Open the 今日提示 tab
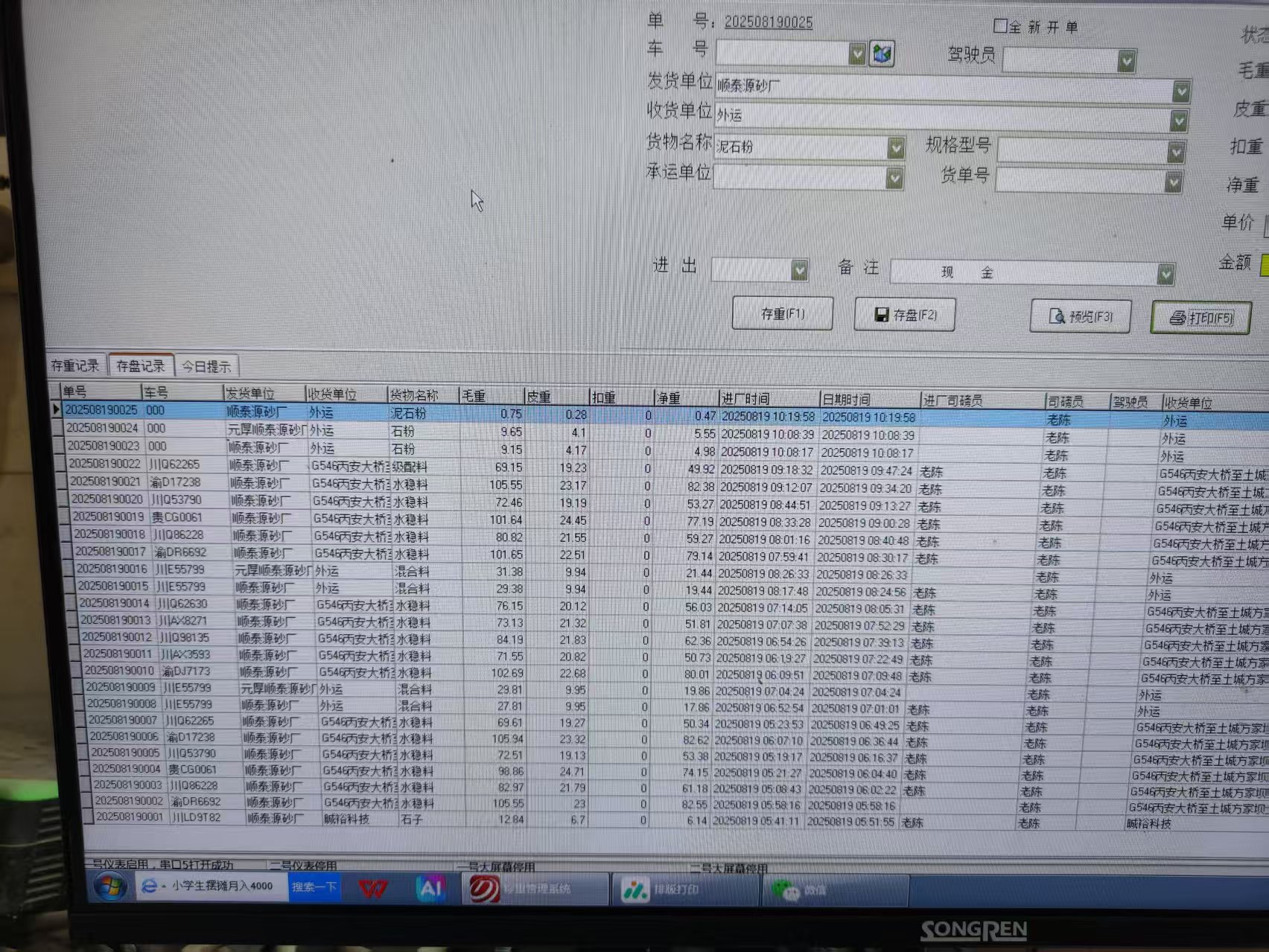The width and height of the screenshot is (1269, 952). [x=206, y=366]
